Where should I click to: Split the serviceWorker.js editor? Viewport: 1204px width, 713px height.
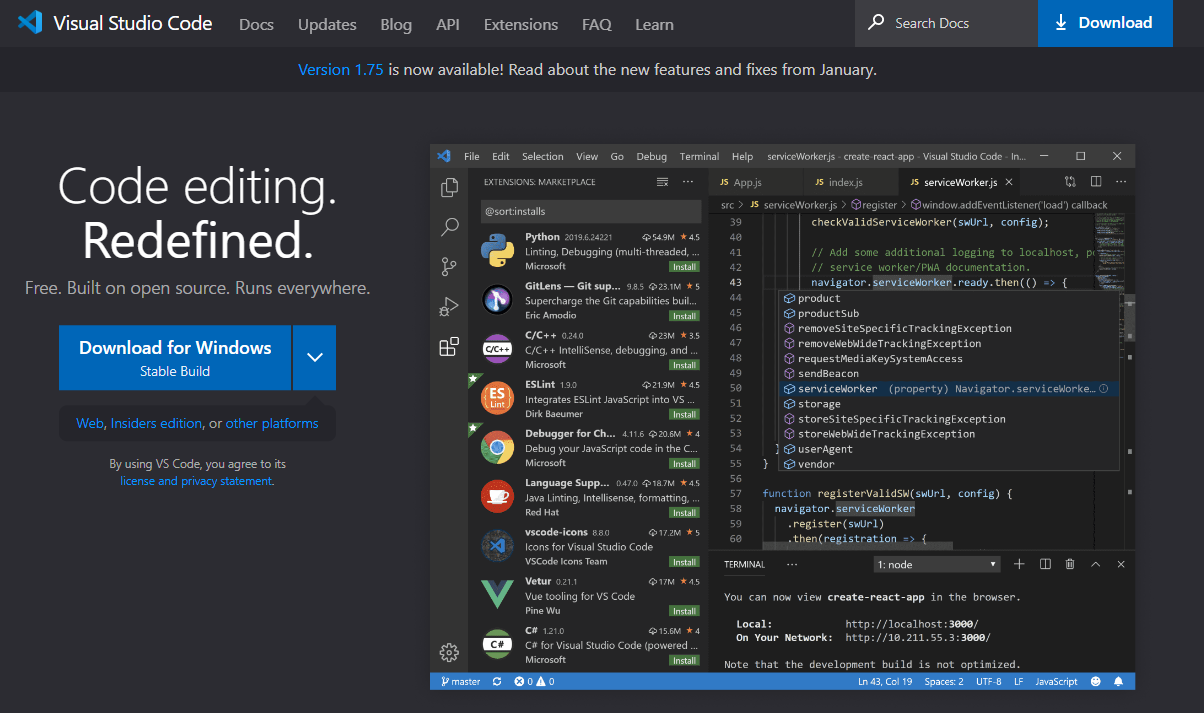[x=1094, y=181]
